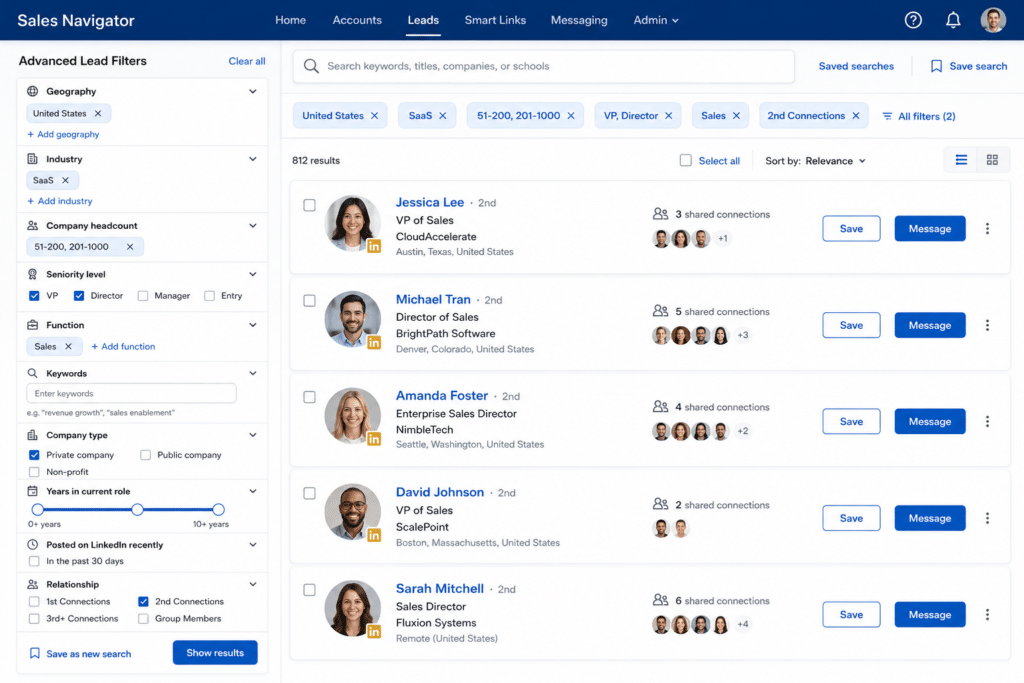
Task: Check the Select all checkbox
Action: pos(686,161)
